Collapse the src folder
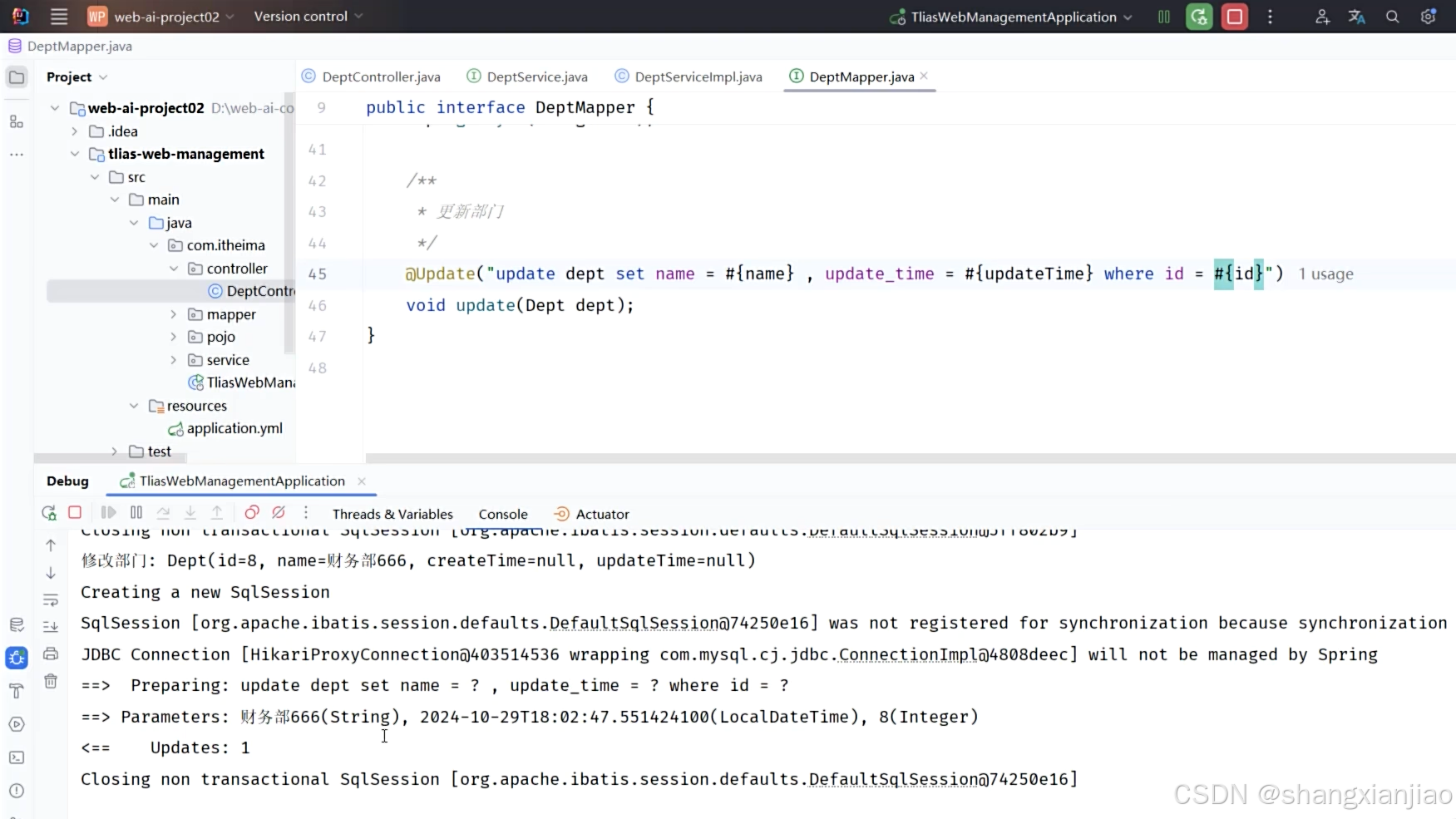 (x=95, y=177)
